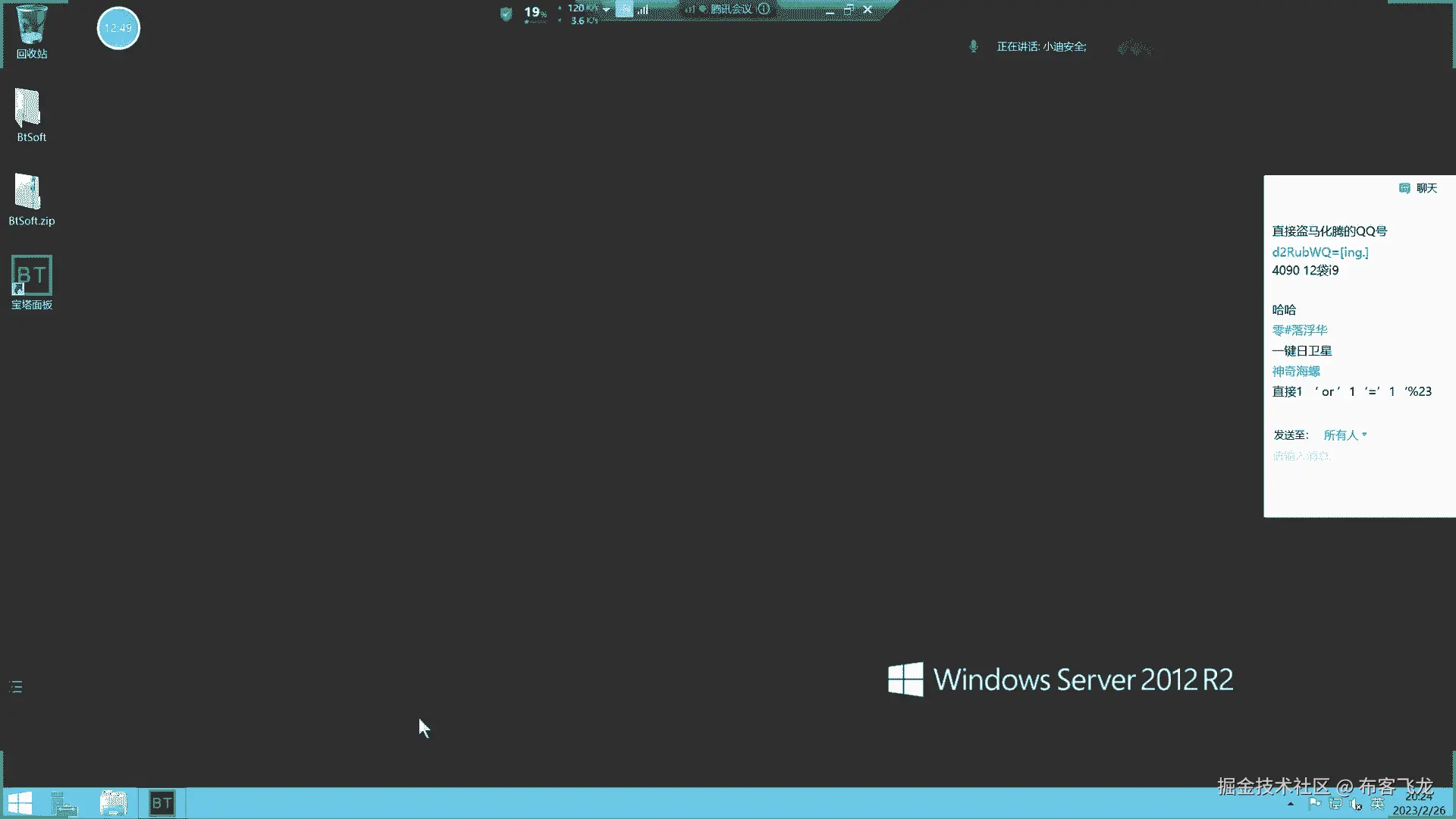The height and width of the screenshot is (819, 1456).
Task: Toggle the muted volume tray icon
Action: [1356, 804]
